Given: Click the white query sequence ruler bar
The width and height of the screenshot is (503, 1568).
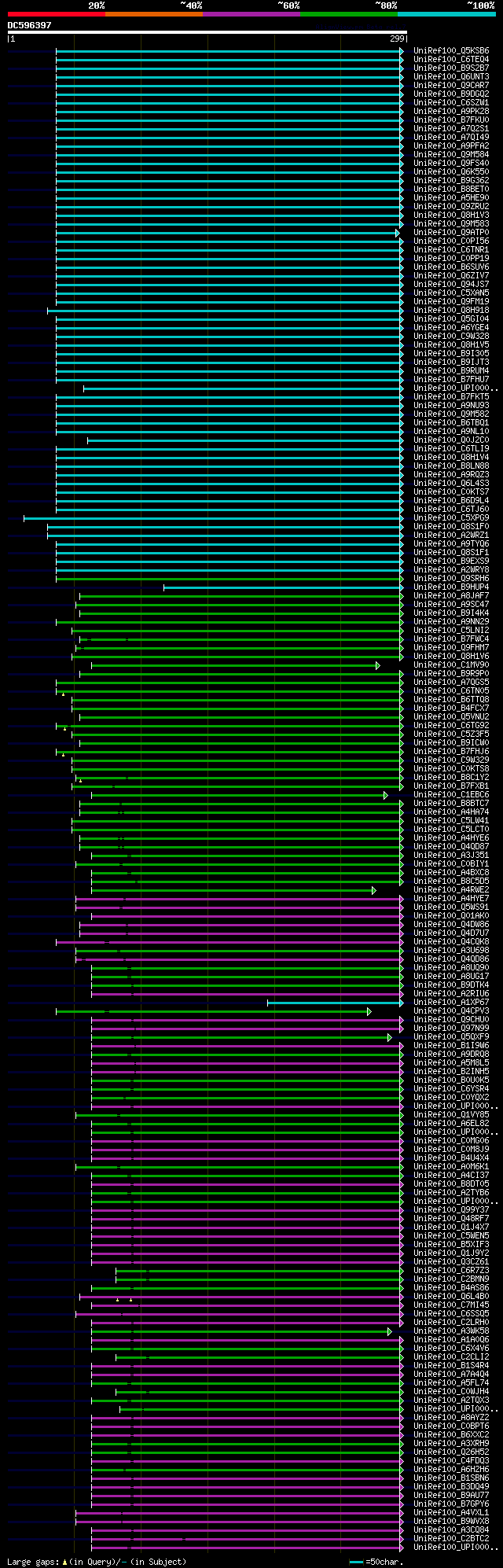Looking at the screenshot, I should coord(207,32).
